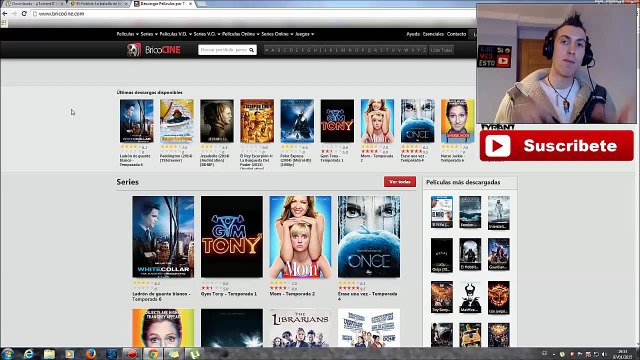Close the active BricoCine browser tab
Image resolution: width=640 pixels, height=360 pixels.
click(190, 4)
